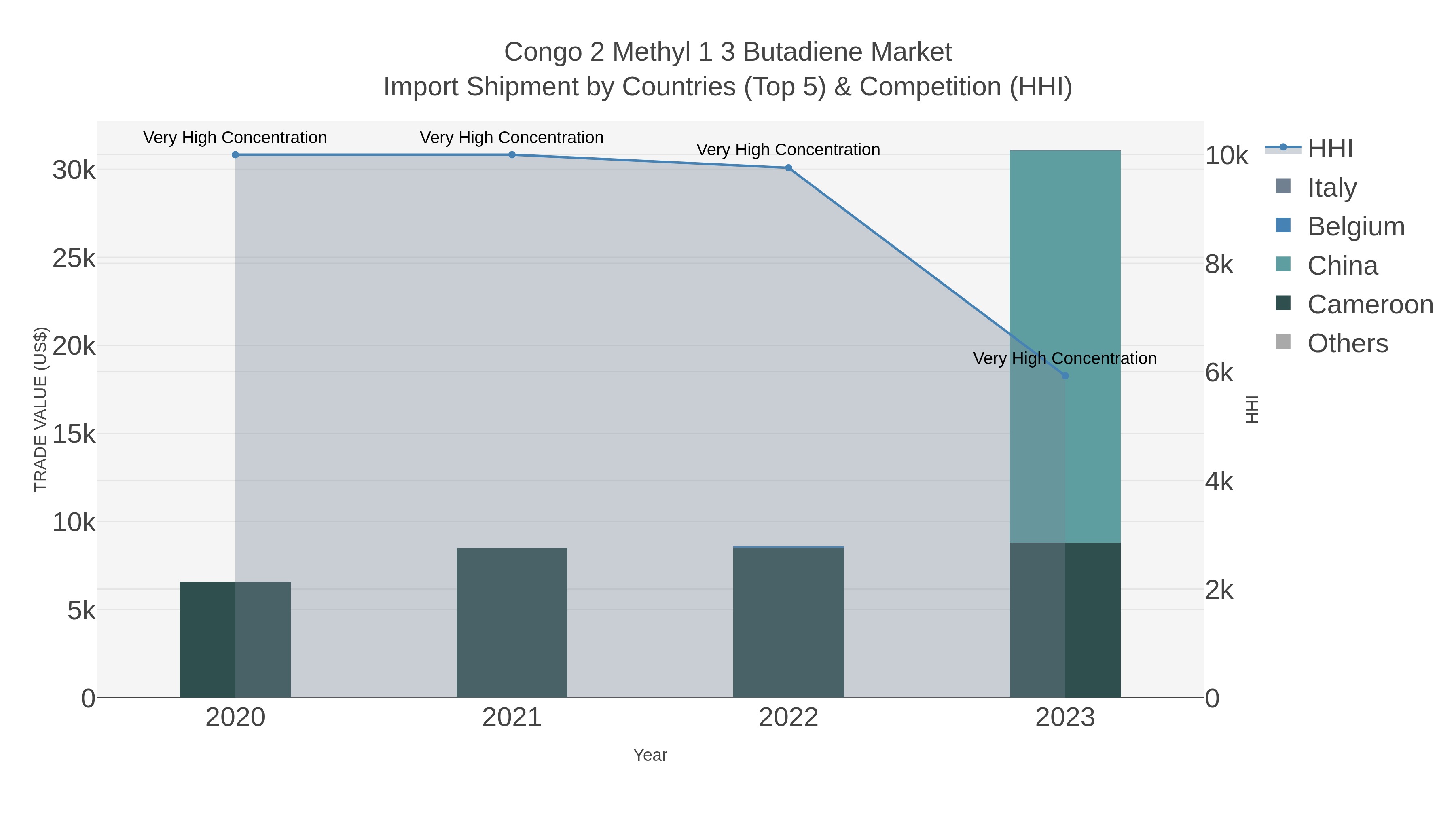The width and height of the screenshot is (1456, 819).
Task: Click Very High Concentration label above 2020
Action: [235, 138]
